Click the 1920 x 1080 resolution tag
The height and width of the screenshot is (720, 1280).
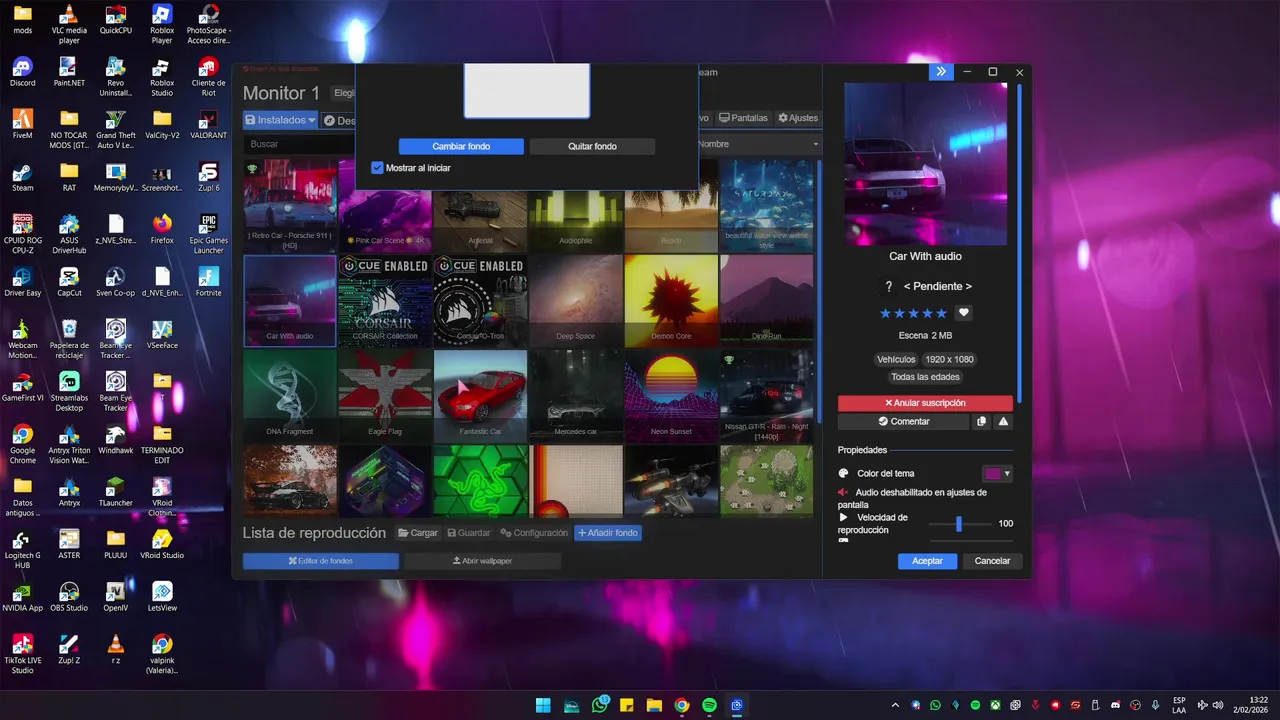(x=949, y=359)
